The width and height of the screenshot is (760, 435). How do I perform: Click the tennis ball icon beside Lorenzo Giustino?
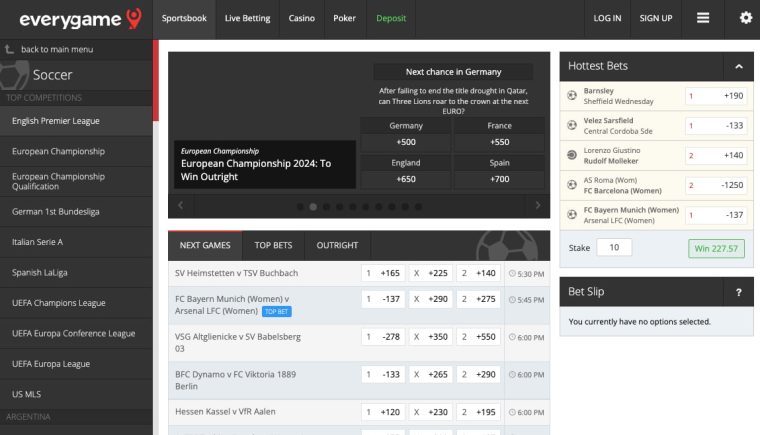(x=572, y=155)
